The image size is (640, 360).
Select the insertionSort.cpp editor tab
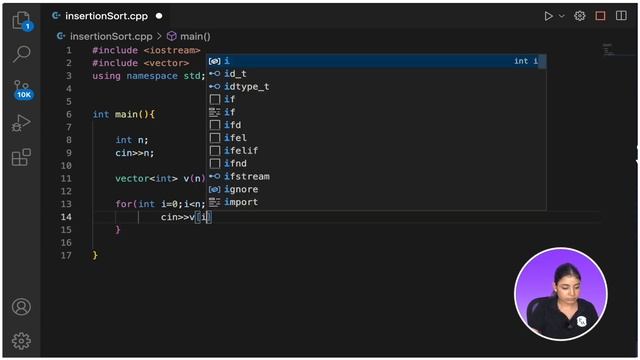click(107, 16)
